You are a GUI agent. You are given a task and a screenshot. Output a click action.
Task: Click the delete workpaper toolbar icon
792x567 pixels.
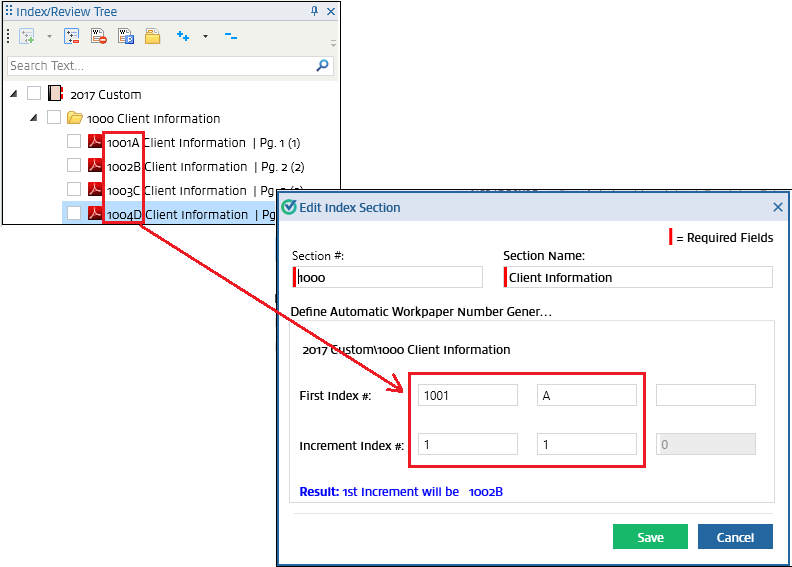(99, 36)
